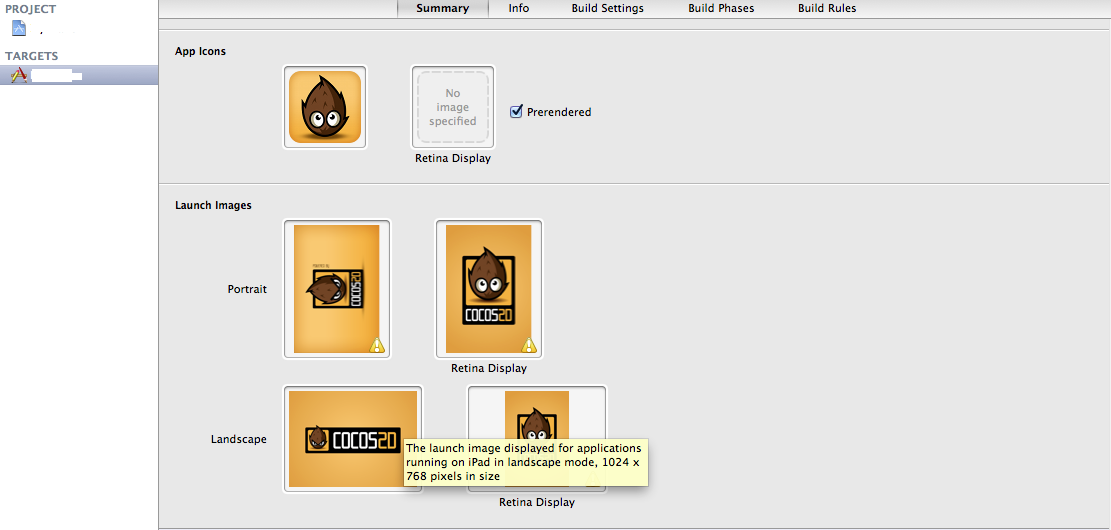Image resolution: width=1111 pixels, height=530 pixels.
Task: Select the app target icon under TARGETS
Action: [19, 74]
